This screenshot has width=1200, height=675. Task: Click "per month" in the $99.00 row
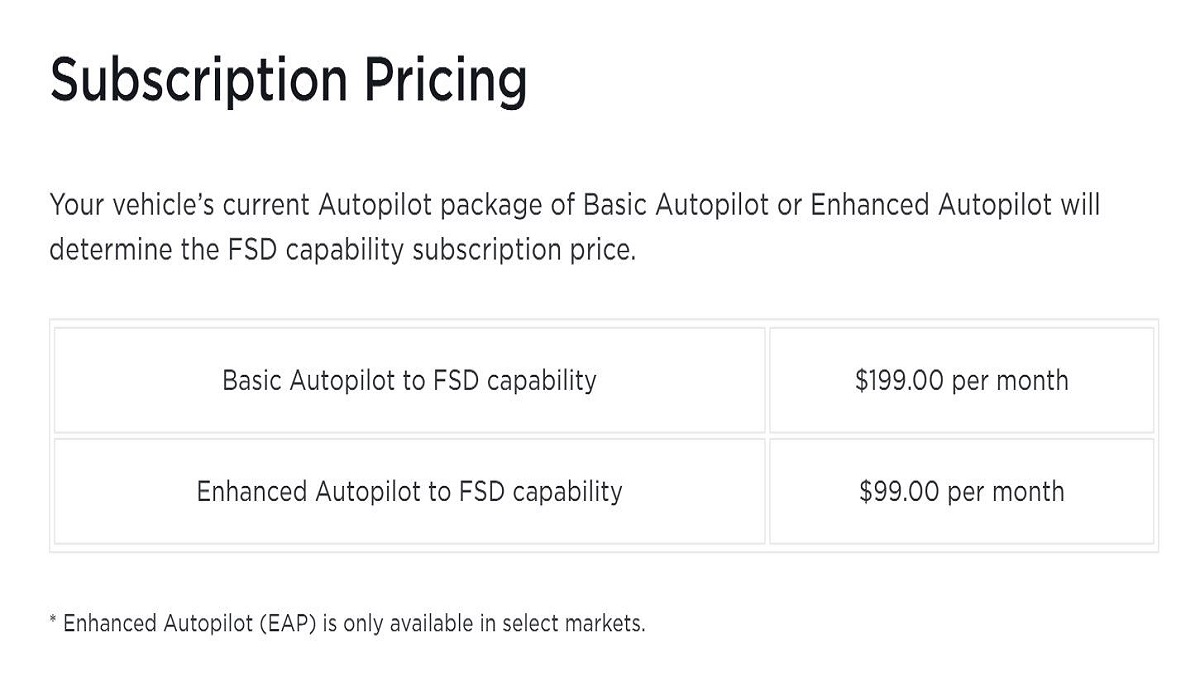[x=1006, y=492]
